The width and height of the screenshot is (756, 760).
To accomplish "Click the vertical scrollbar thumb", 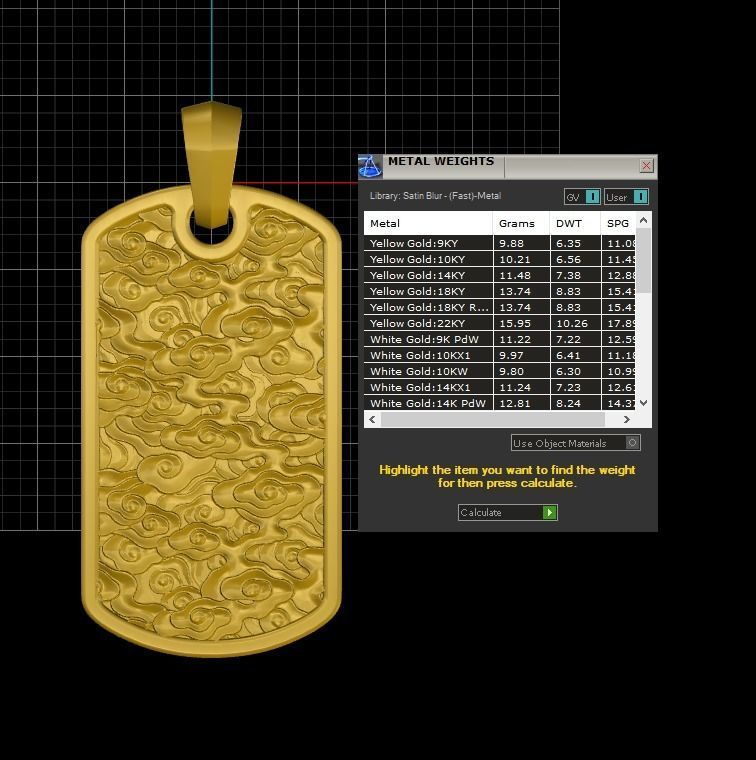I will click(x=644, y=260).
